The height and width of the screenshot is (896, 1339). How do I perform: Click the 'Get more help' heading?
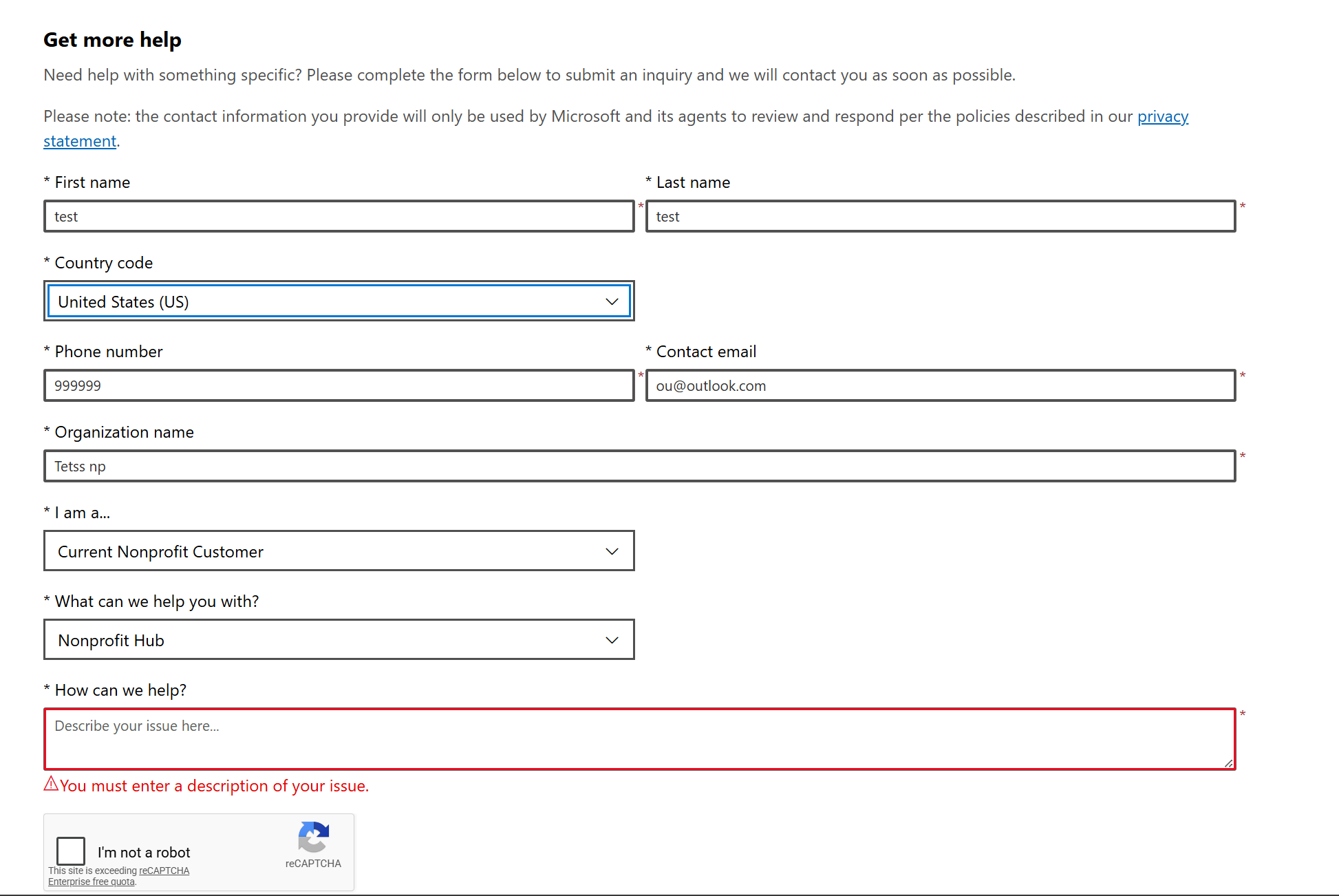[x=112, y=40]
